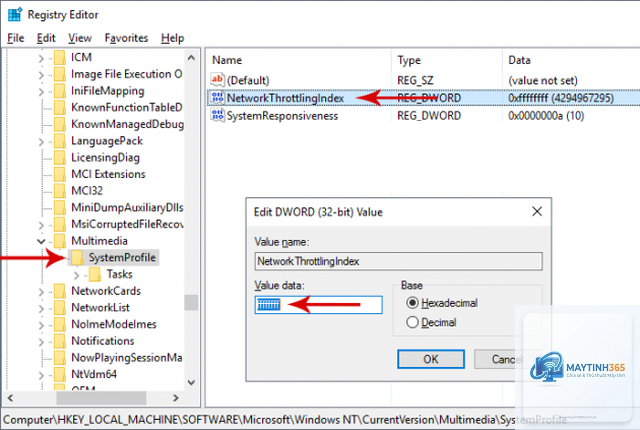
Task: Expand the ICM key
Action: coord(41,58)
